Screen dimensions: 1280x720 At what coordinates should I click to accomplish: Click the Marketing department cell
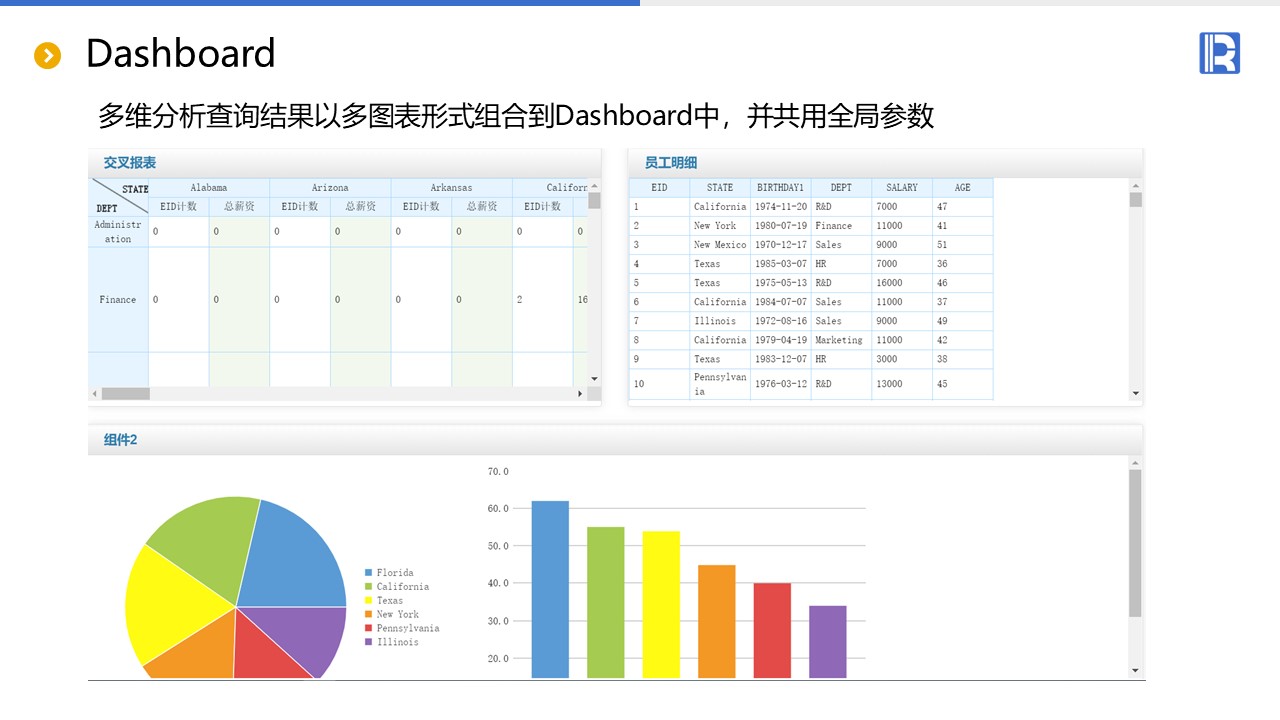[x=839, y=340]
